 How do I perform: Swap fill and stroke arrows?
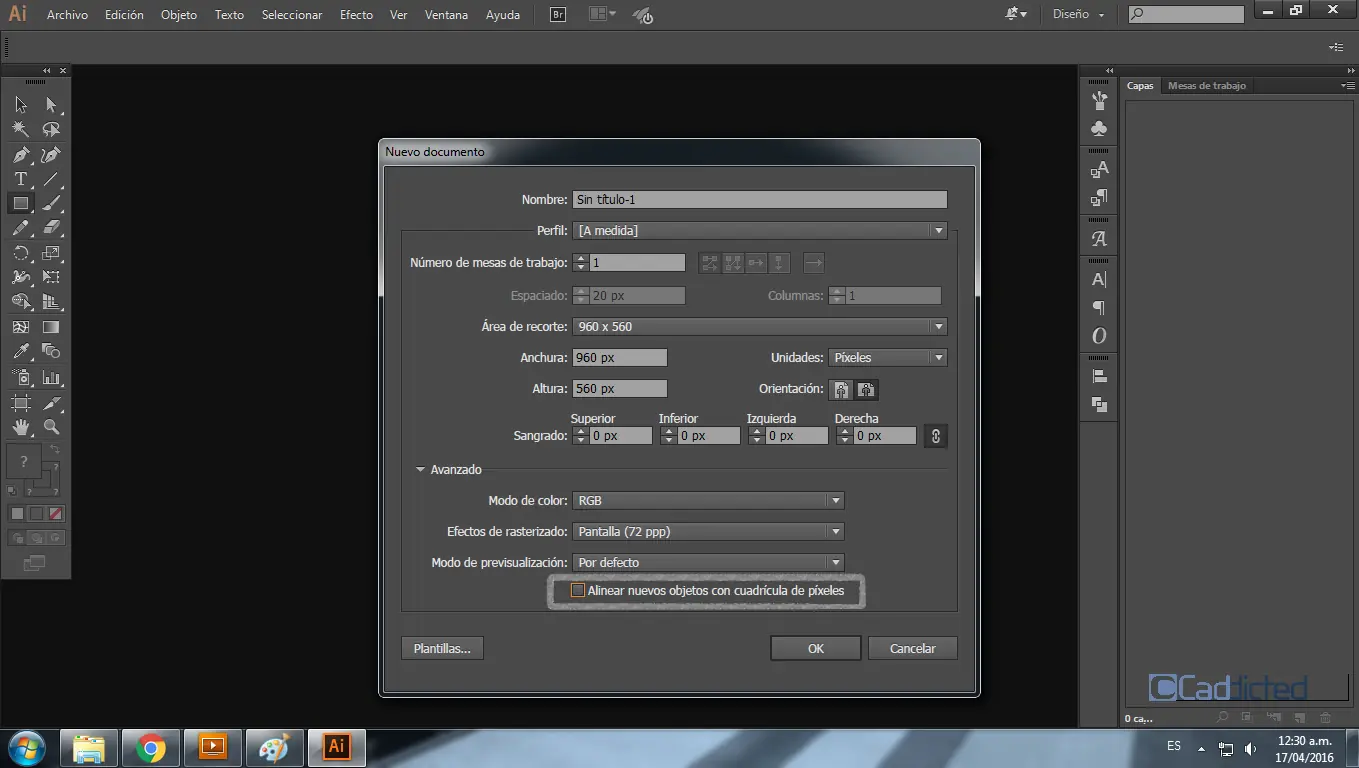(55, 451)
